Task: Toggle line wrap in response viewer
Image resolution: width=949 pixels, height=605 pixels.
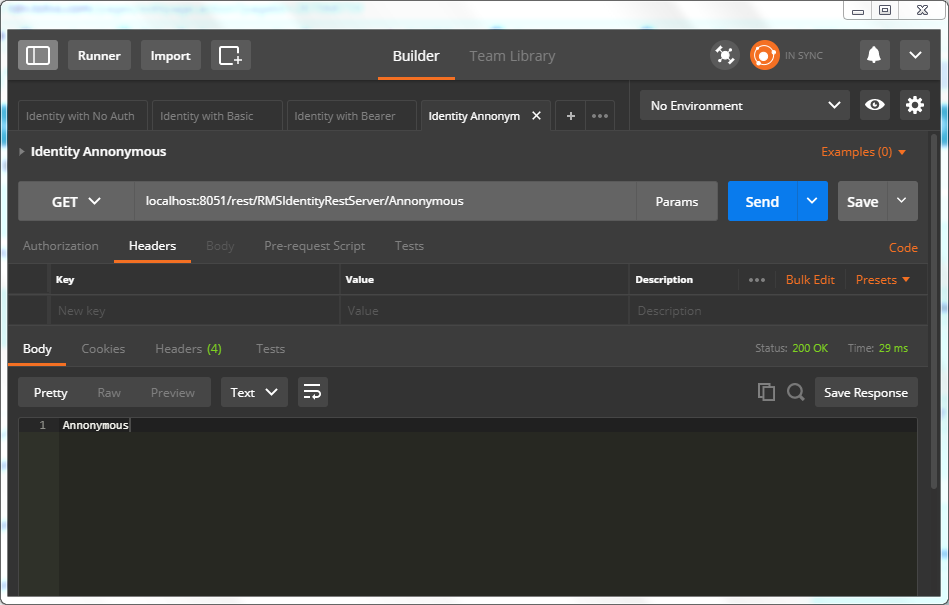Action: 312,392
